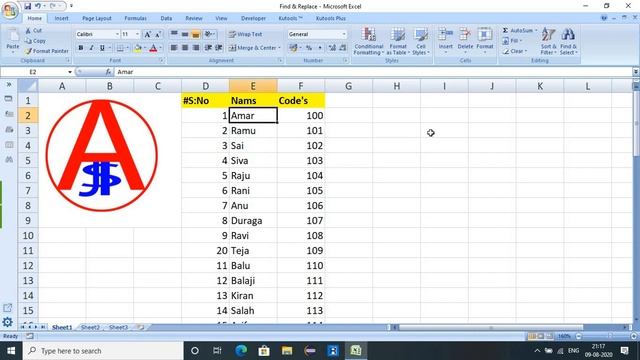
Task: Toggle Italic formatting
Action: point(91,48)
